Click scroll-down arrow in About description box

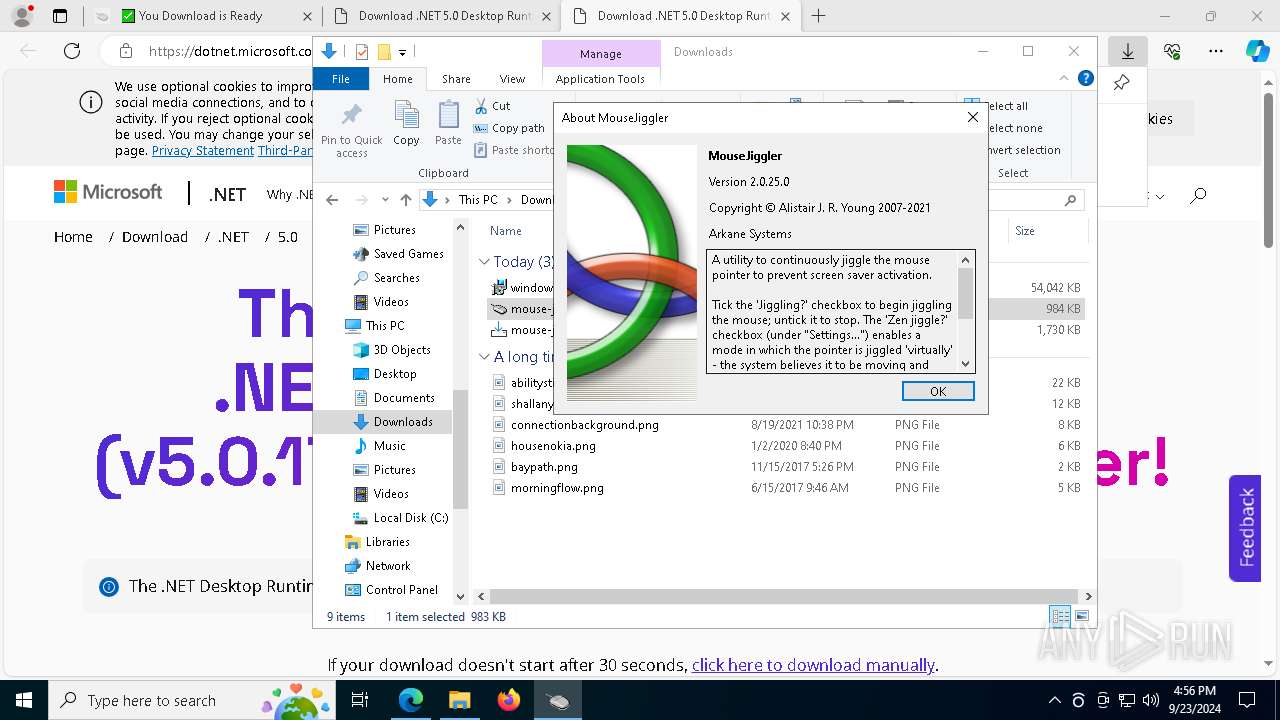coord(965,364)
